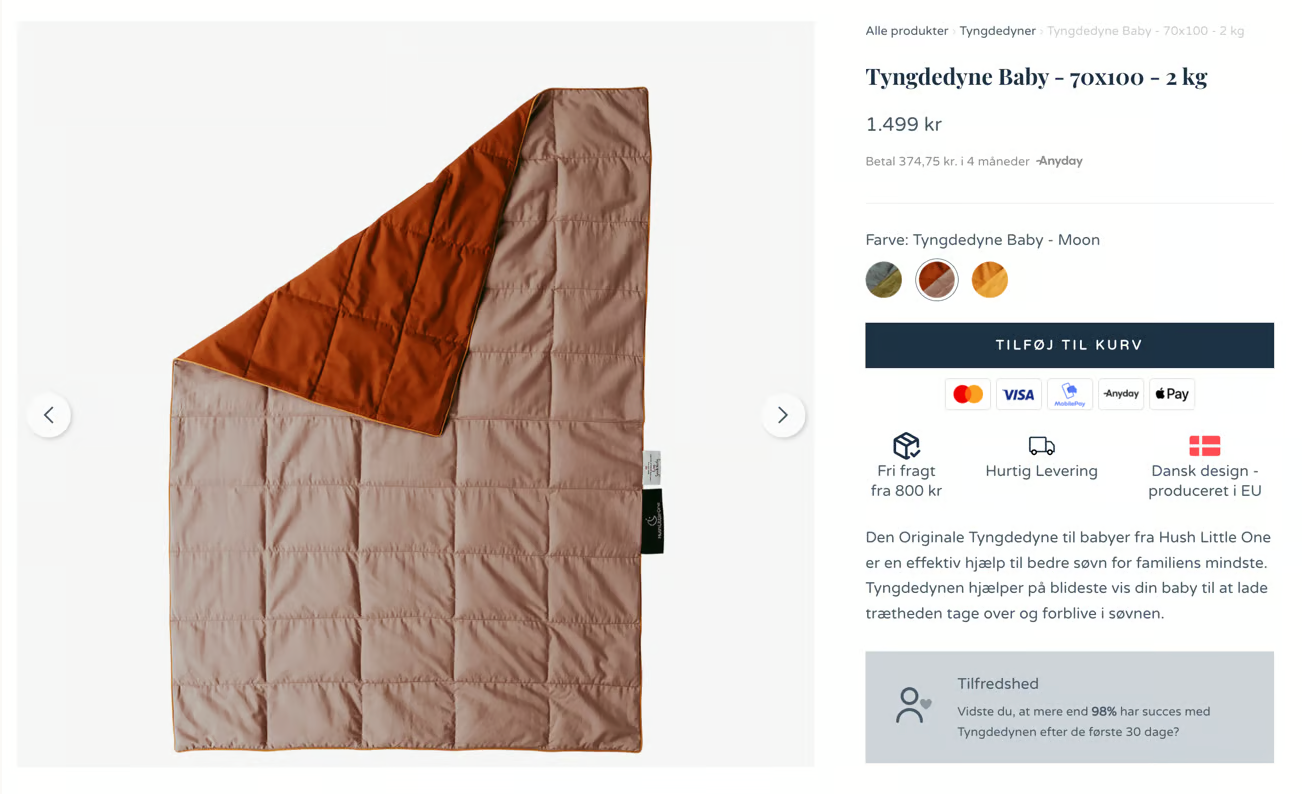Click the satisfaction person-heart icon
Image resolution: width=1302 pixels, height=794 pixels.
click(x=912, y=705)
